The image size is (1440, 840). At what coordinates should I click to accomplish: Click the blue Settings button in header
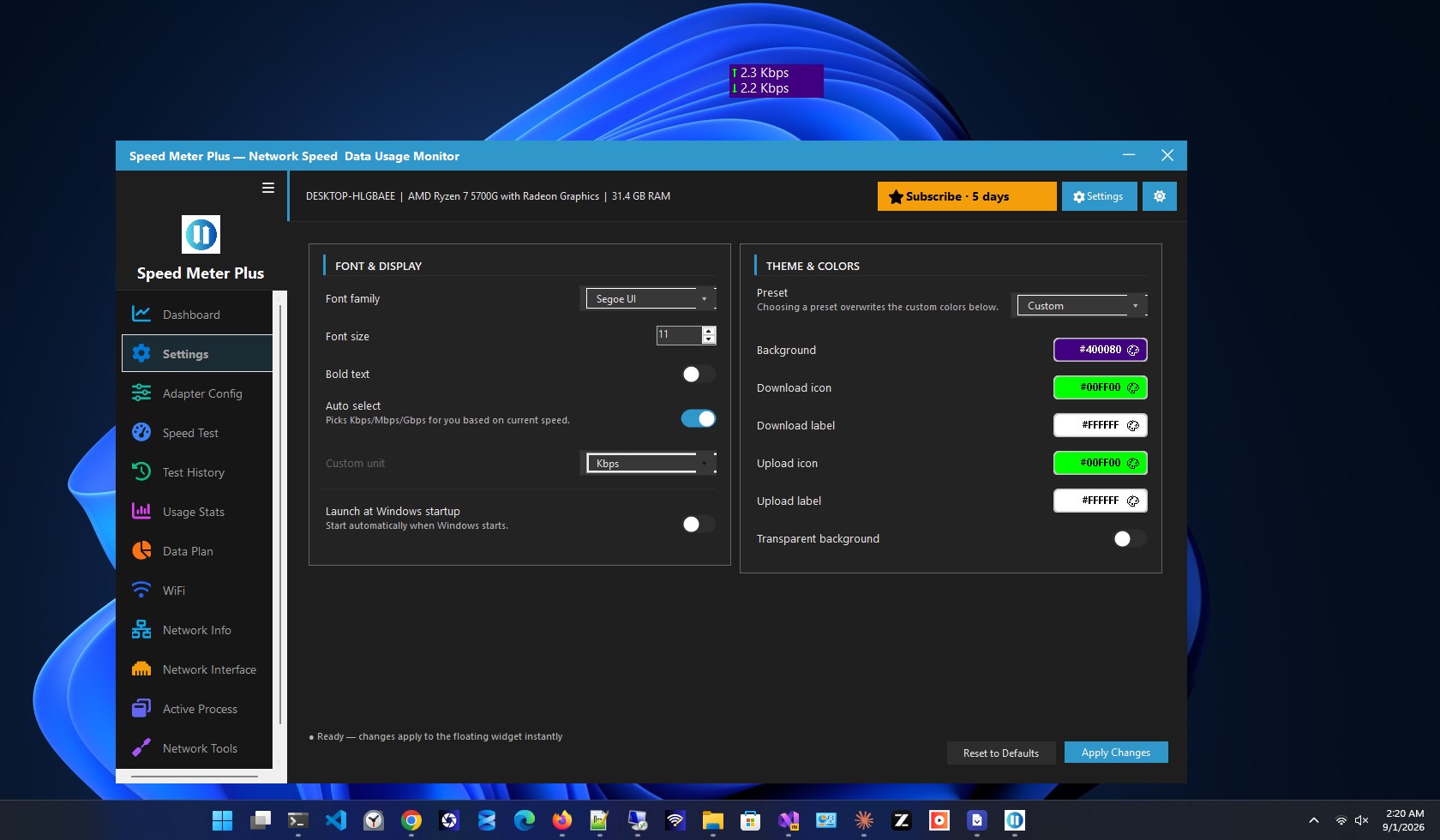coord(1099,196)
